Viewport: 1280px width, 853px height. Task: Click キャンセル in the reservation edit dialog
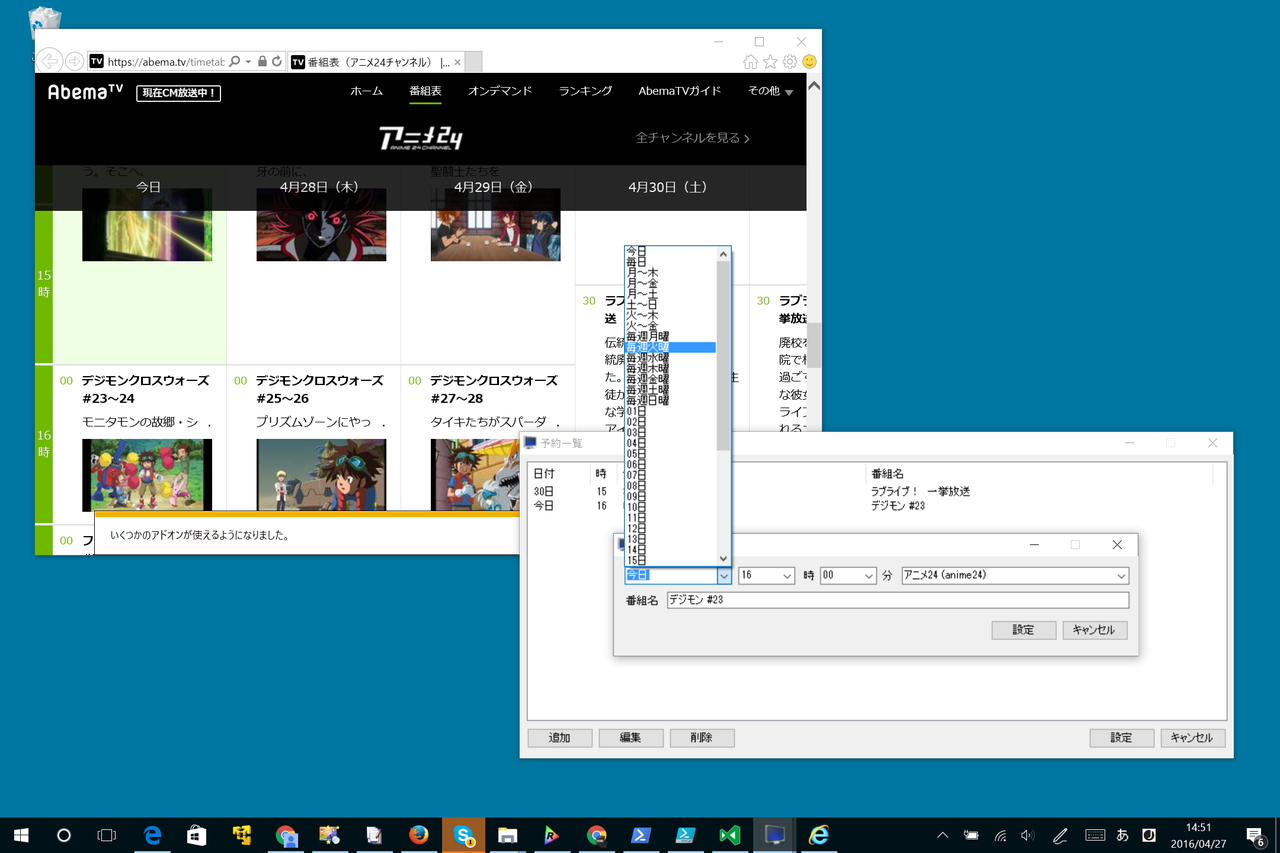tap(1093, 630)
